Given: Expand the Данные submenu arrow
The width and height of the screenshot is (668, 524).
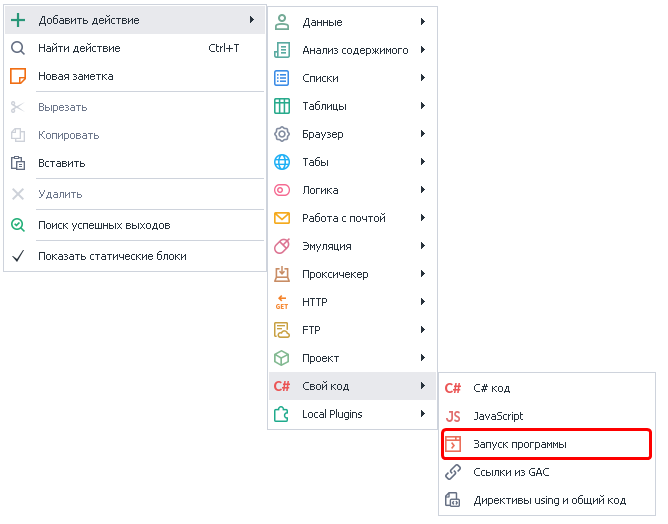Looking at the screenshot, I should point(423,22).
